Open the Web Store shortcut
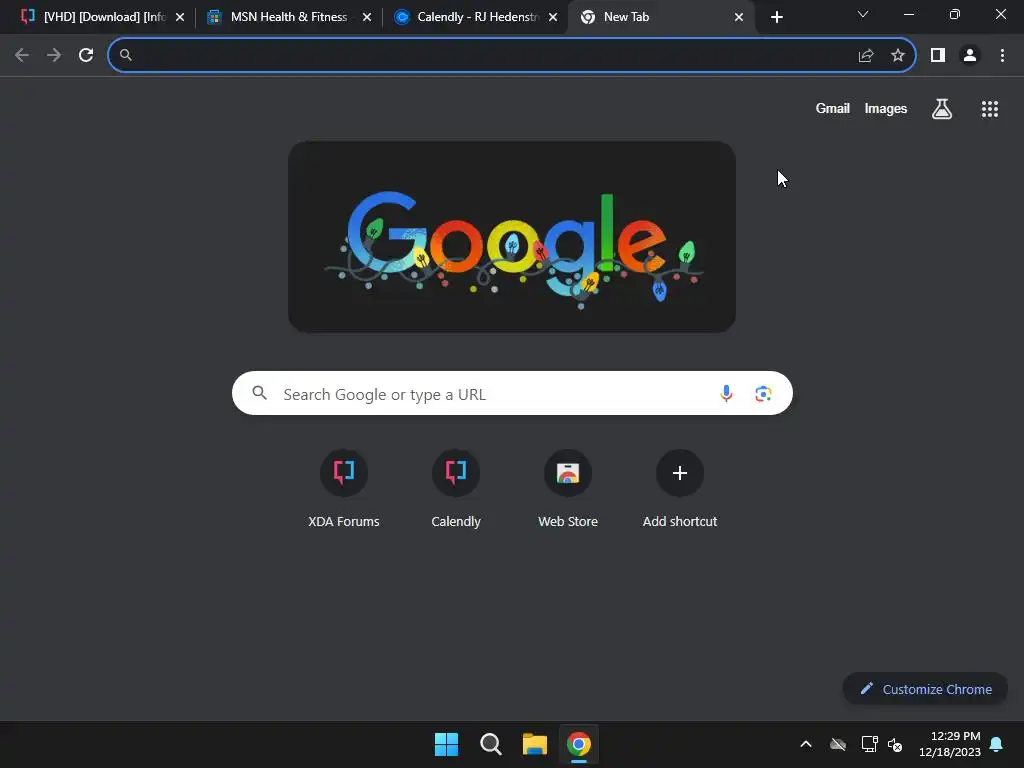 [x=568, y=488]
